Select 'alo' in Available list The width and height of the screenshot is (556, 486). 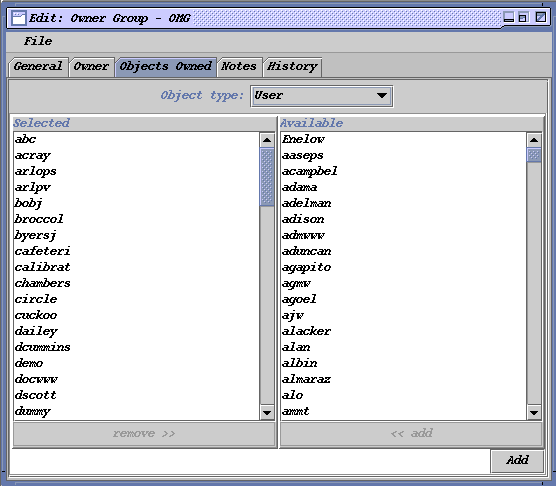tap(404, 395)
